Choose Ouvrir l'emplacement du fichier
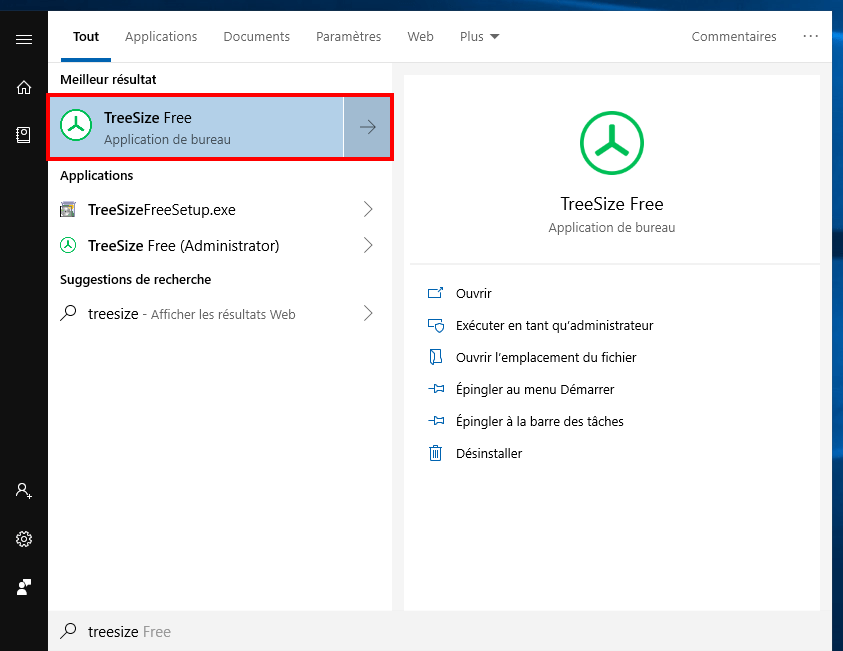 [x=546, y=357]
